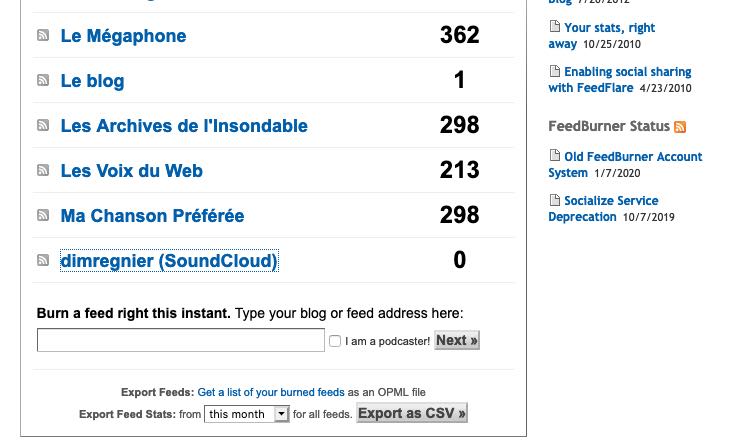Open the Les Voix du Web feed
Image resolution: width=740 pixels, height=440 pixels.
[x=132, y=171]
